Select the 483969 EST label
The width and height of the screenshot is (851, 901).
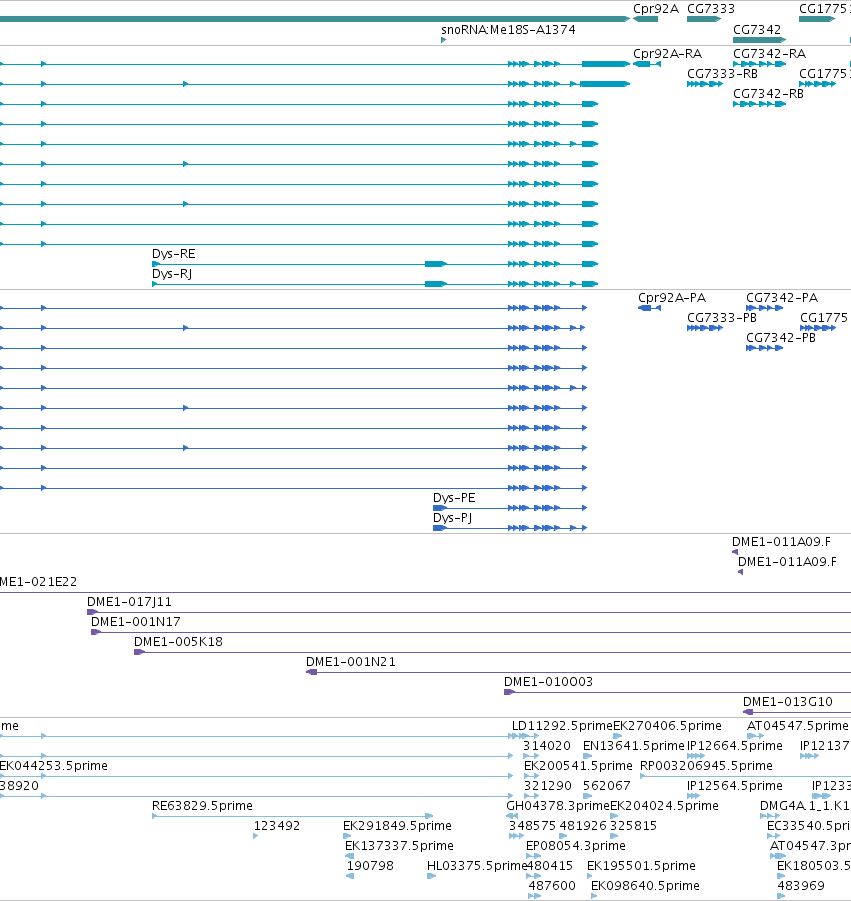801,886
